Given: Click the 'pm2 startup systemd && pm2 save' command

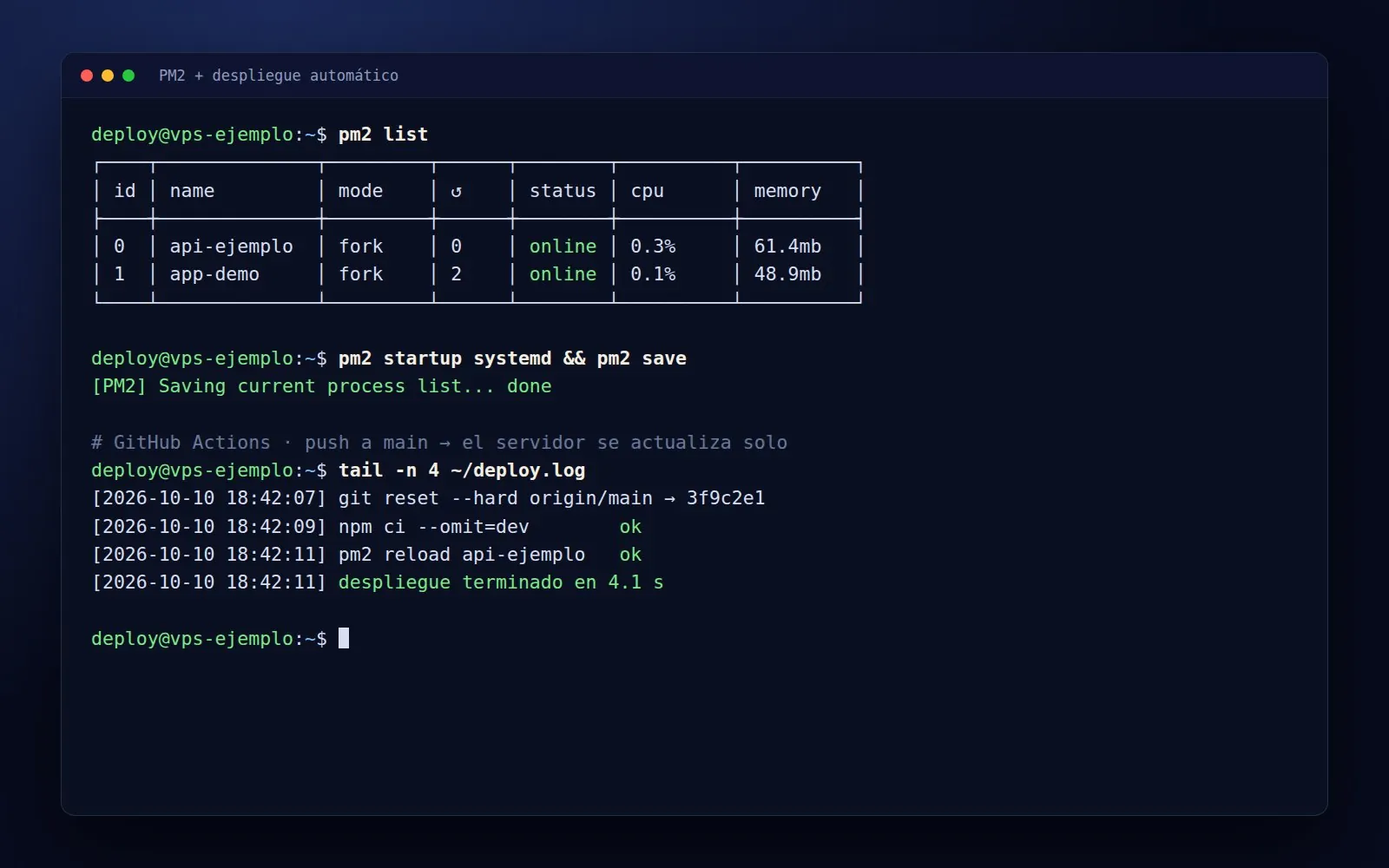Looking at the screenshot, I should 512,358.
